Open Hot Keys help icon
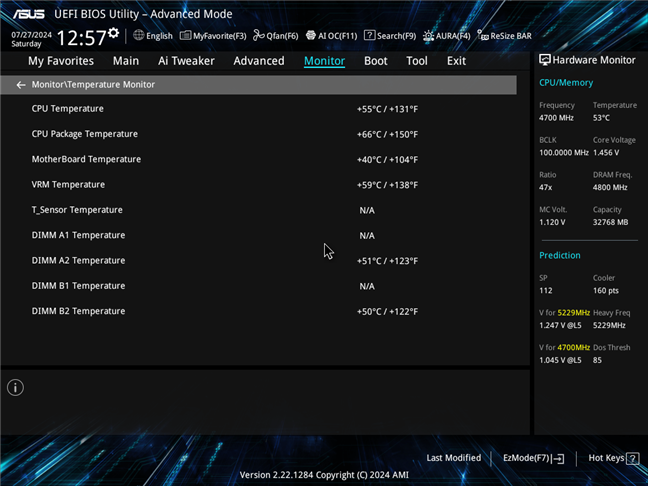 tap(632, 458)
